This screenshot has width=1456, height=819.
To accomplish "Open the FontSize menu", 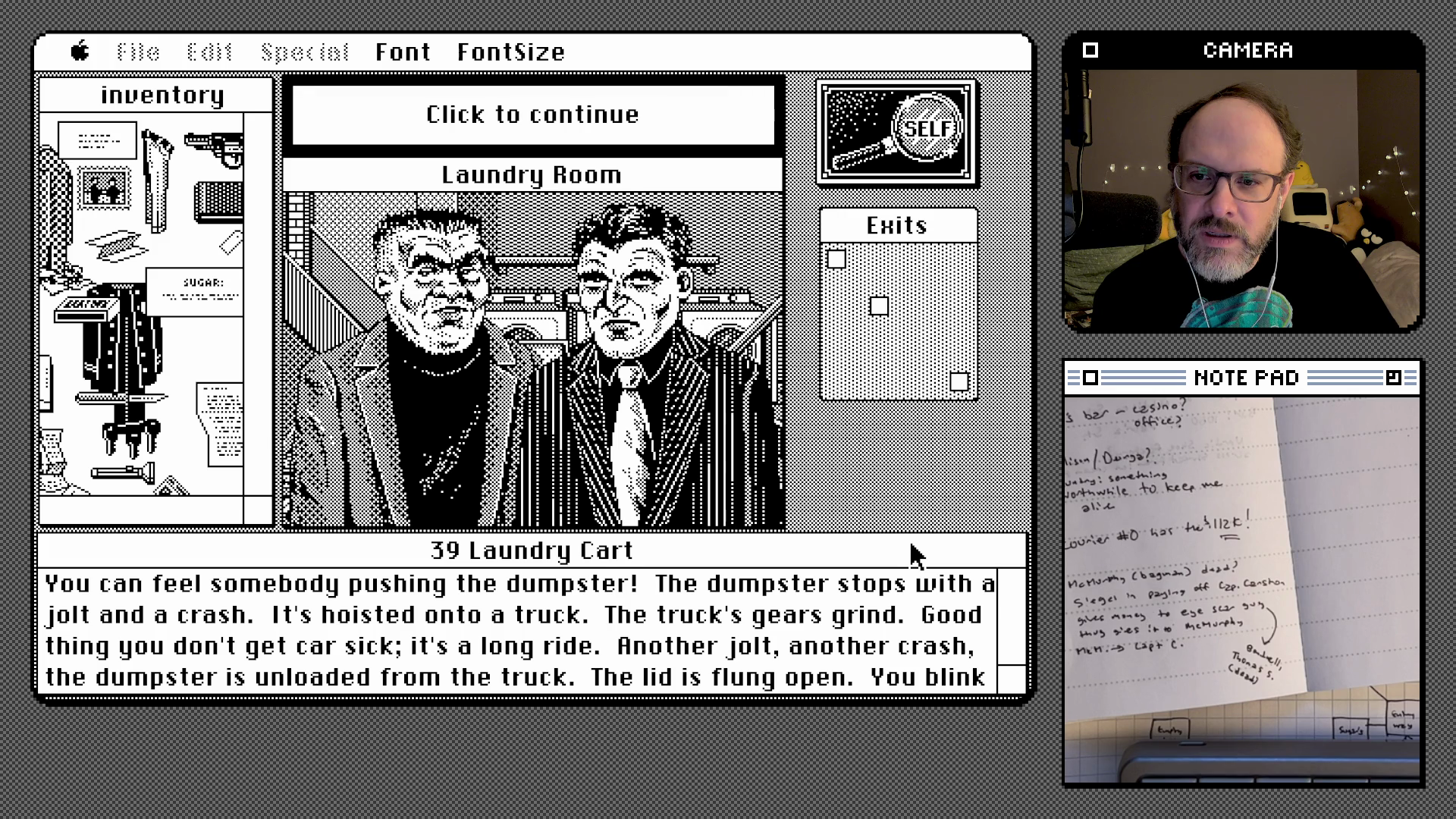I will 510,52.
